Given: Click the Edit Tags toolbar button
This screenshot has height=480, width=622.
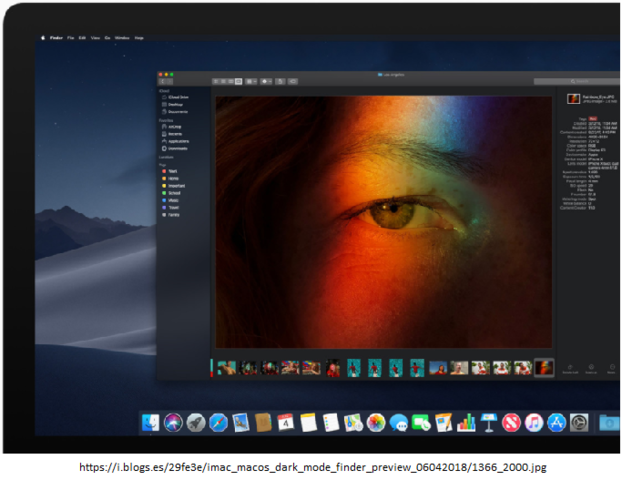Looking at the screenshot, I should pyautogui.click(x=293, y=81).
